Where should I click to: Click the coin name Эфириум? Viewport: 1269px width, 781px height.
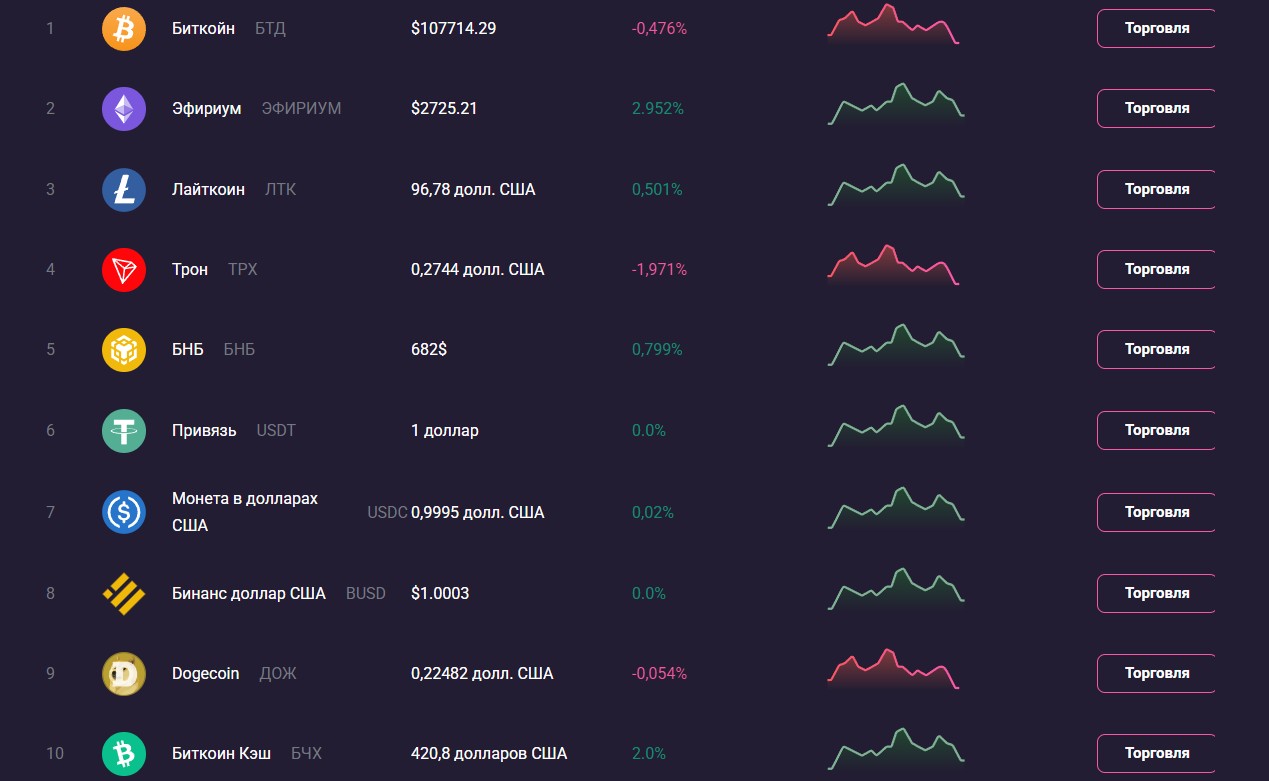pos(207,108)
